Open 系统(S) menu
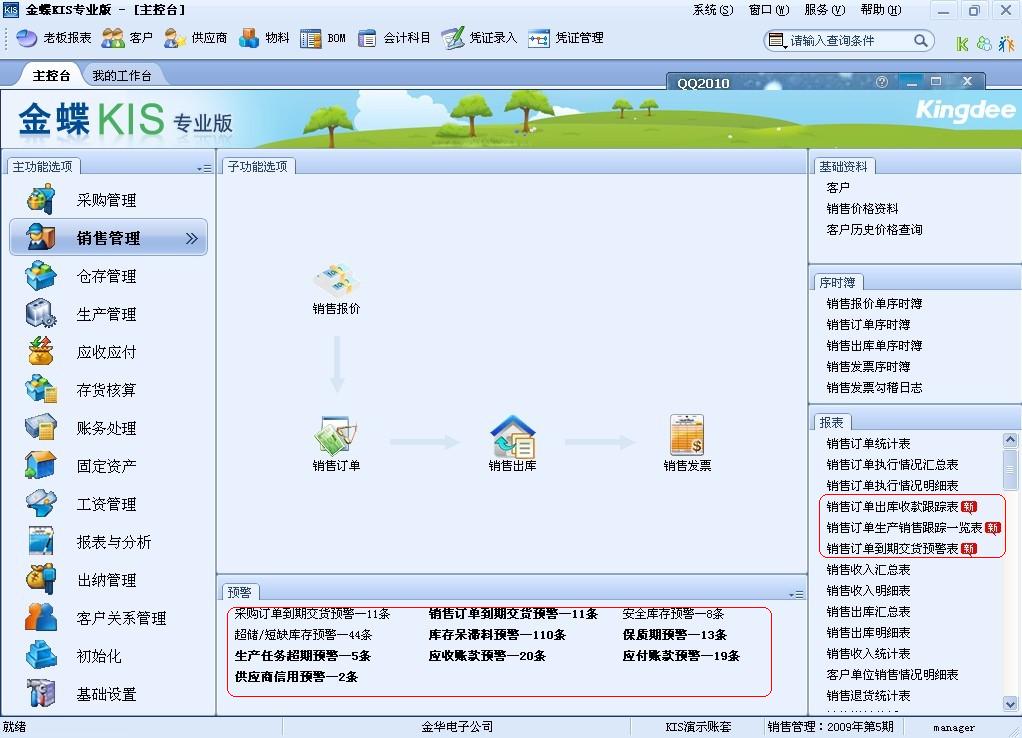 click(x=712, y=10)
